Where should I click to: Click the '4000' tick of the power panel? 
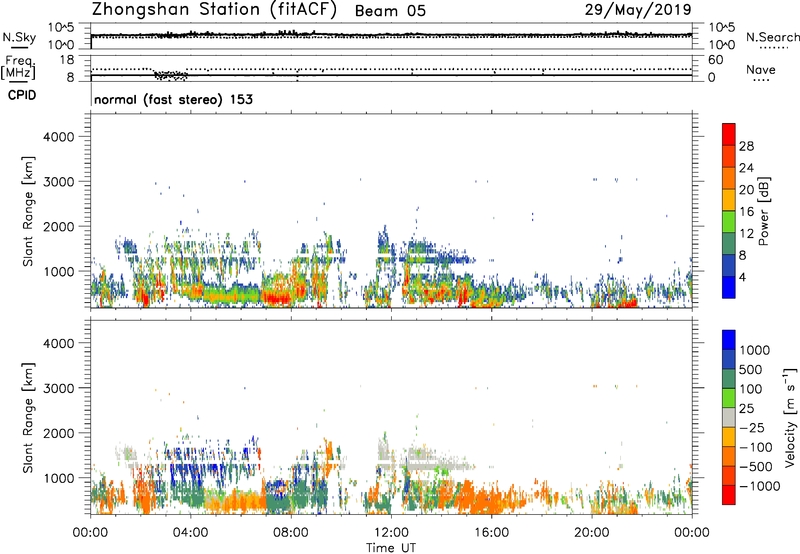(58, 137)
